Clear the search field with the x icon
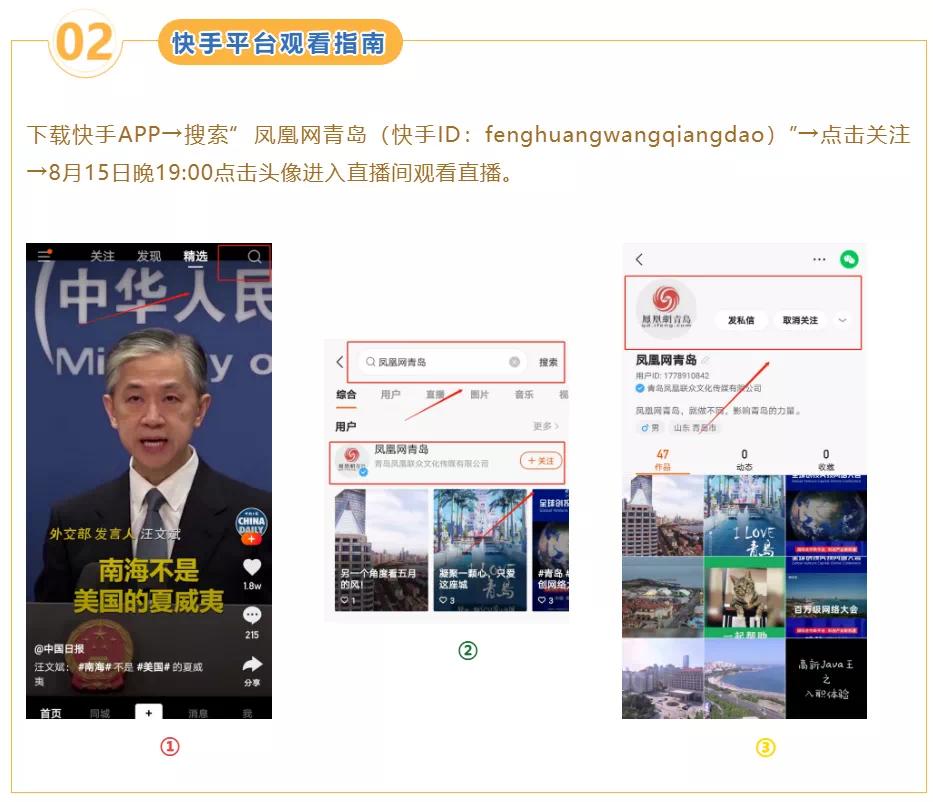 click(514, 362)
